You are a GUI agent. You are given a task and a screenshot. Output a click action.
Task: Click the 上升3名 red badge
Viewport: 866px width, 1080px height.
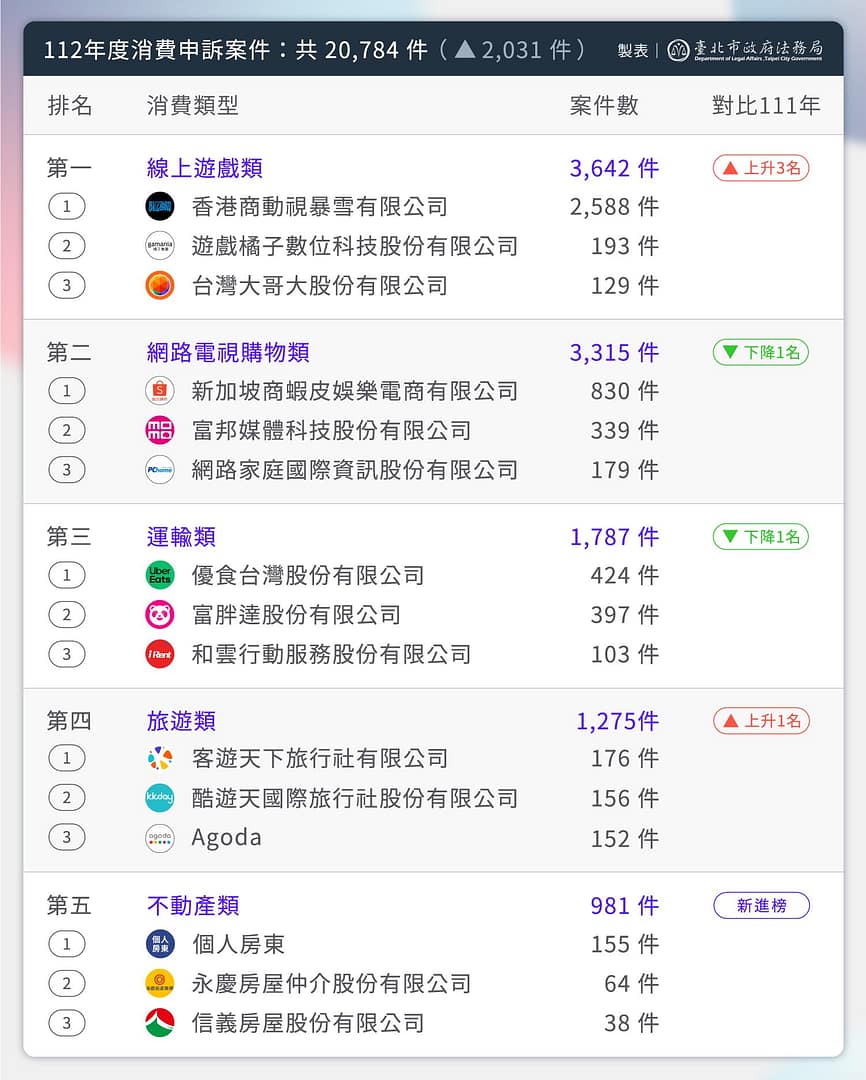coord(761,168)
